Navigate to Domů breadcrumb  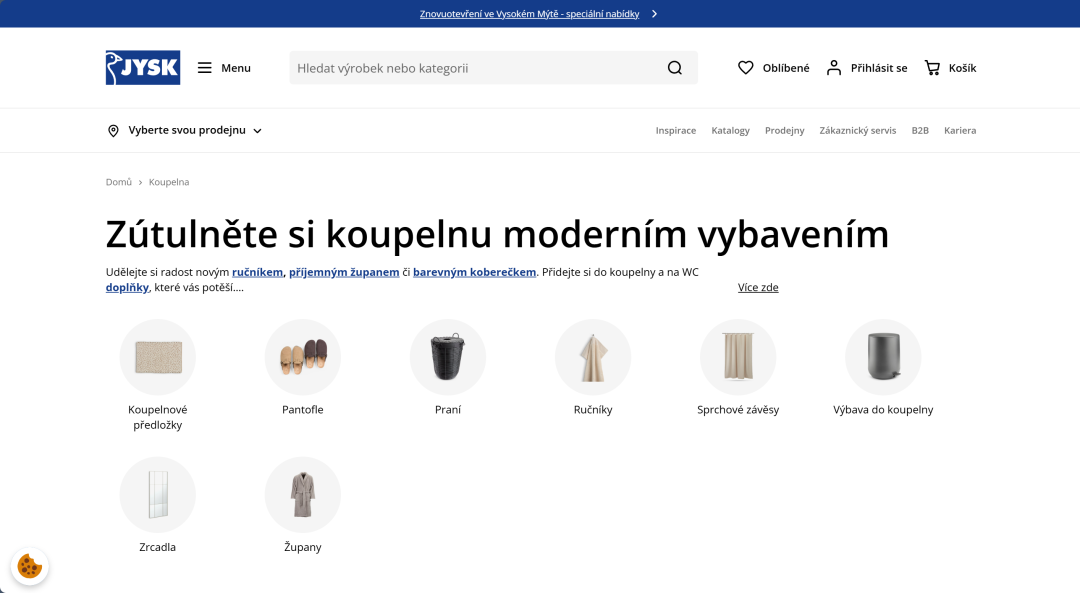point(119,182)
